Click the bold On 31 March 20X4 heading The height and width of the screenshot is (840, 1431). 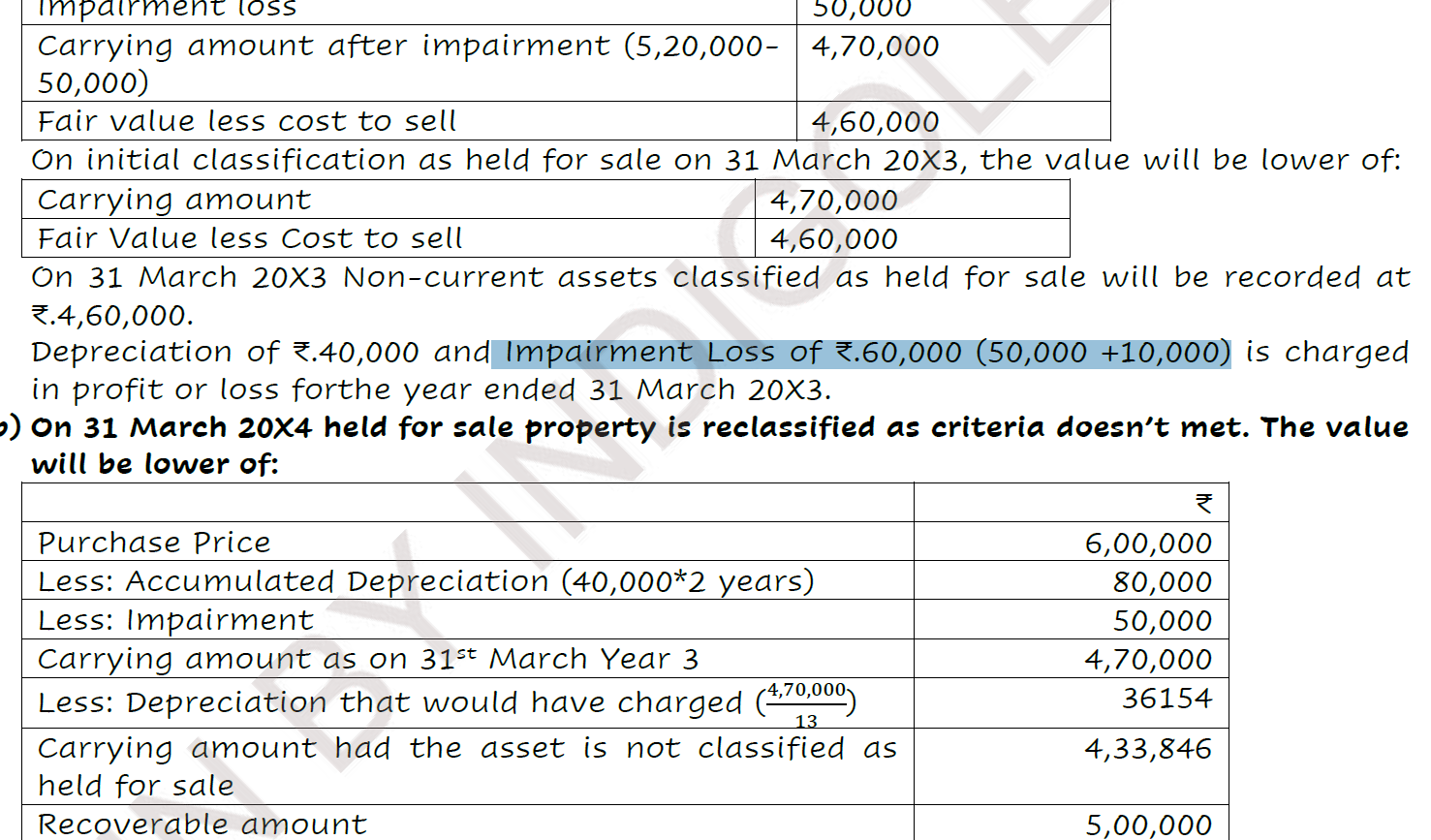pyautogui.click(x=717, y=428)
